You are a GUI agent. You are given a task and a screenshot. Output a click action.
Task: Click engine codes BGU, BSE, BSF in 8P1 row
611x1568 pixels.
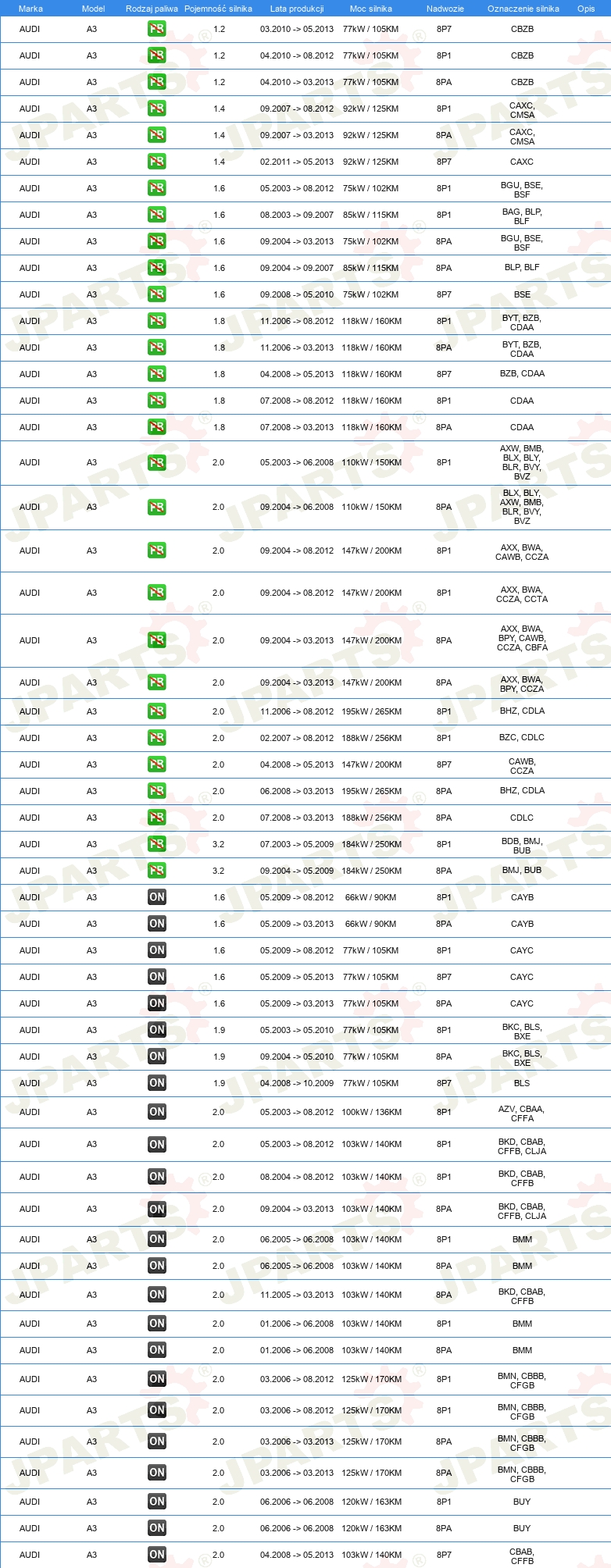[522, 190]
